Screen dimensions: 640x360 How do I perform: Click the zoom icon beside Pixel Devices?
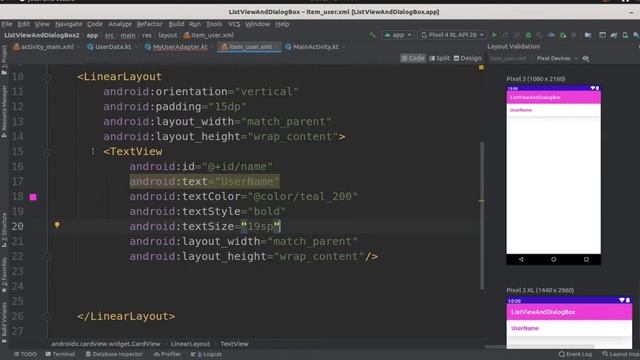586,58
